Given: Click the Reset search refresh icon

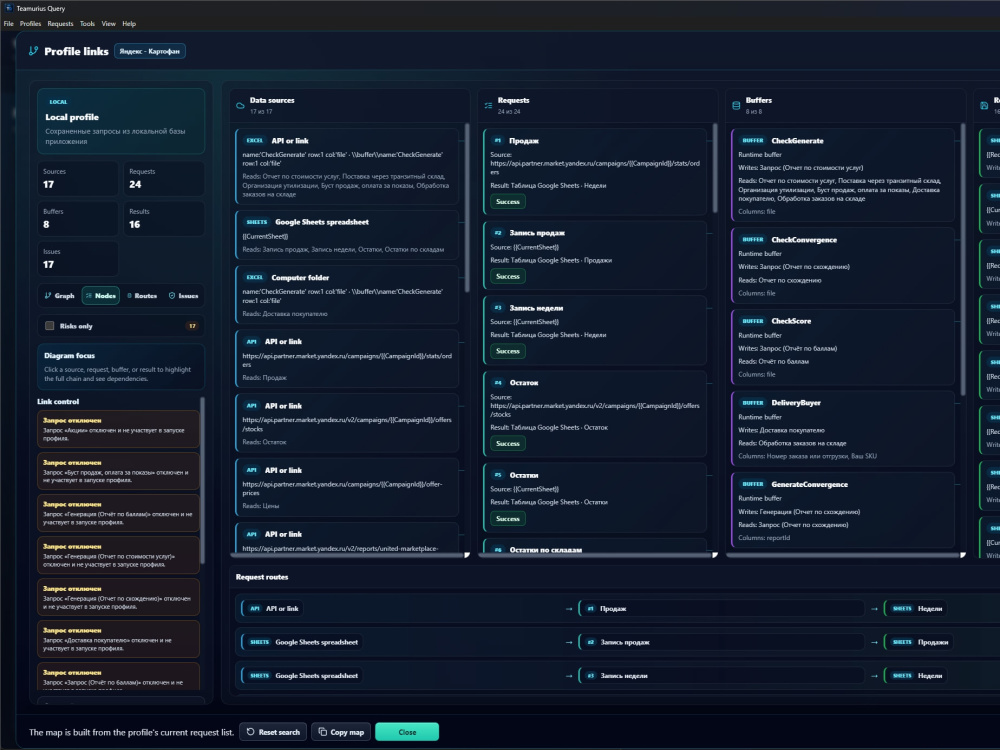Looking at the screenshot, I should click(251, 732).
